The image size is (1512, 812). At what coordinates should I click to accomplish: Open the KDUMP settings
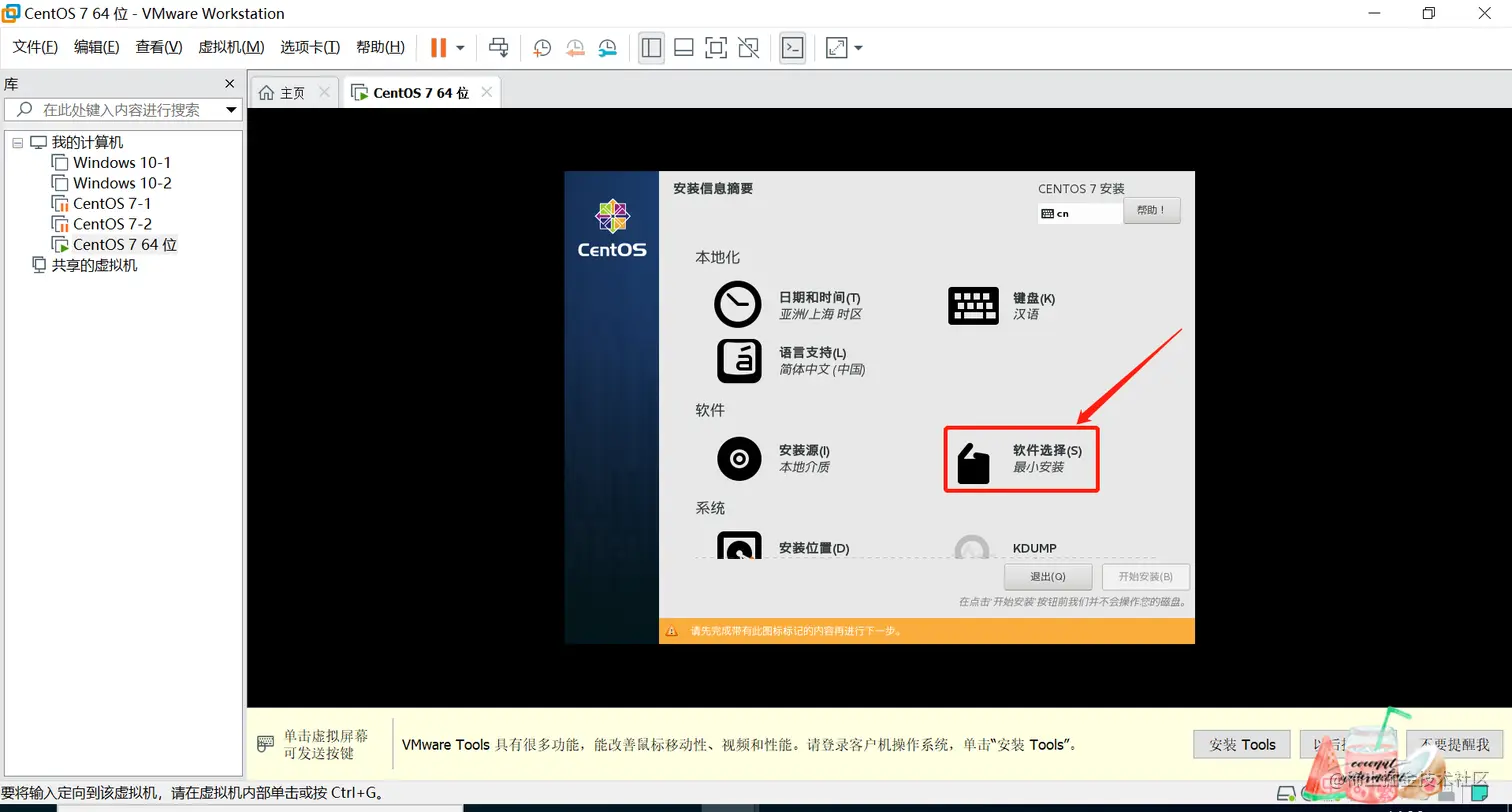point(1006,546)
